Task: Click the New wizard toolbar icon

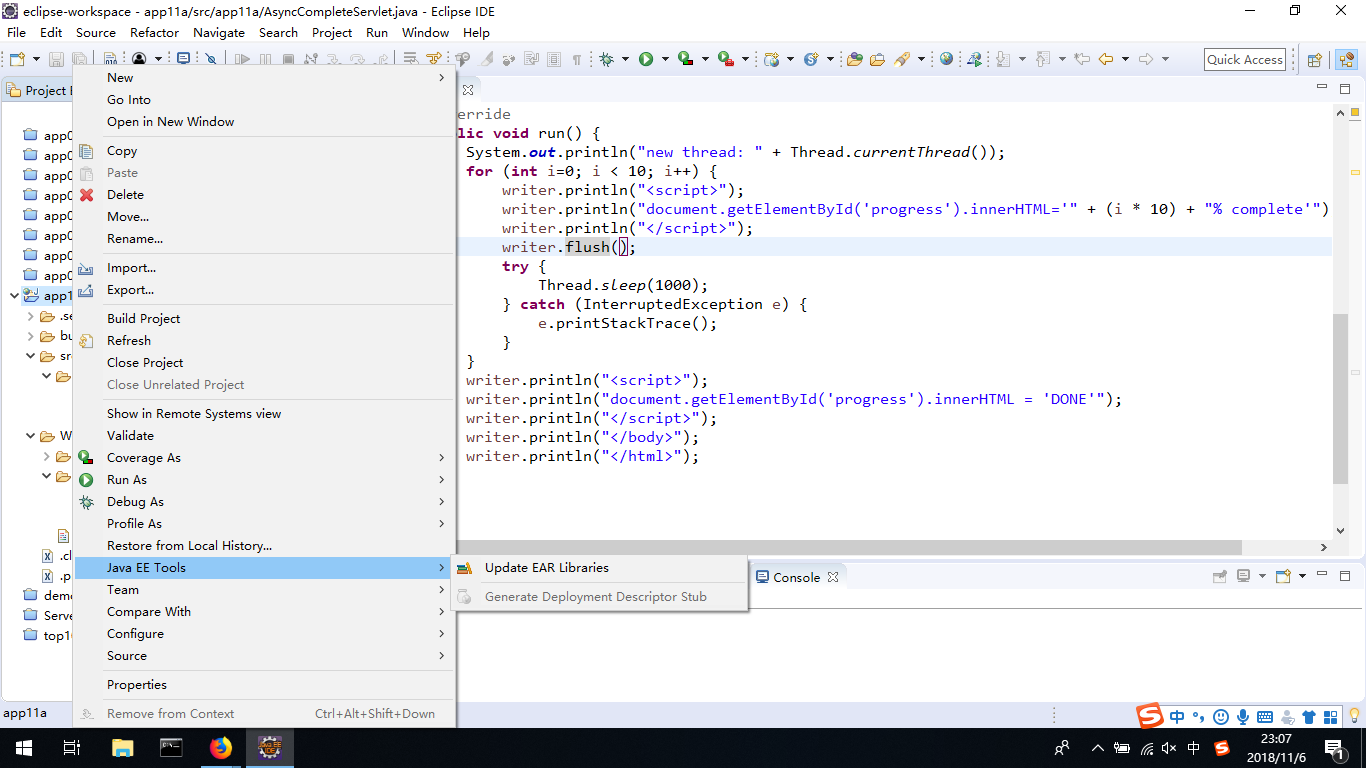Action: point(17,59)
